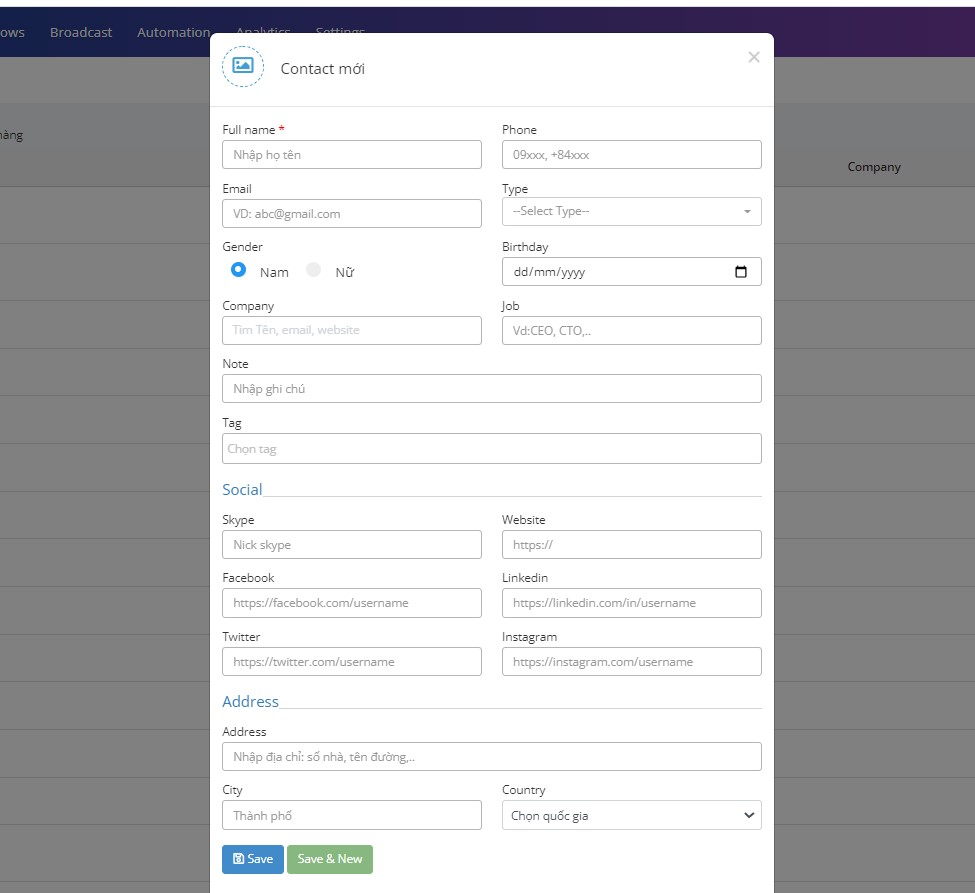Focus the Thành phố city field
This screenshot has width=975, height=893.
pos(351,815)
